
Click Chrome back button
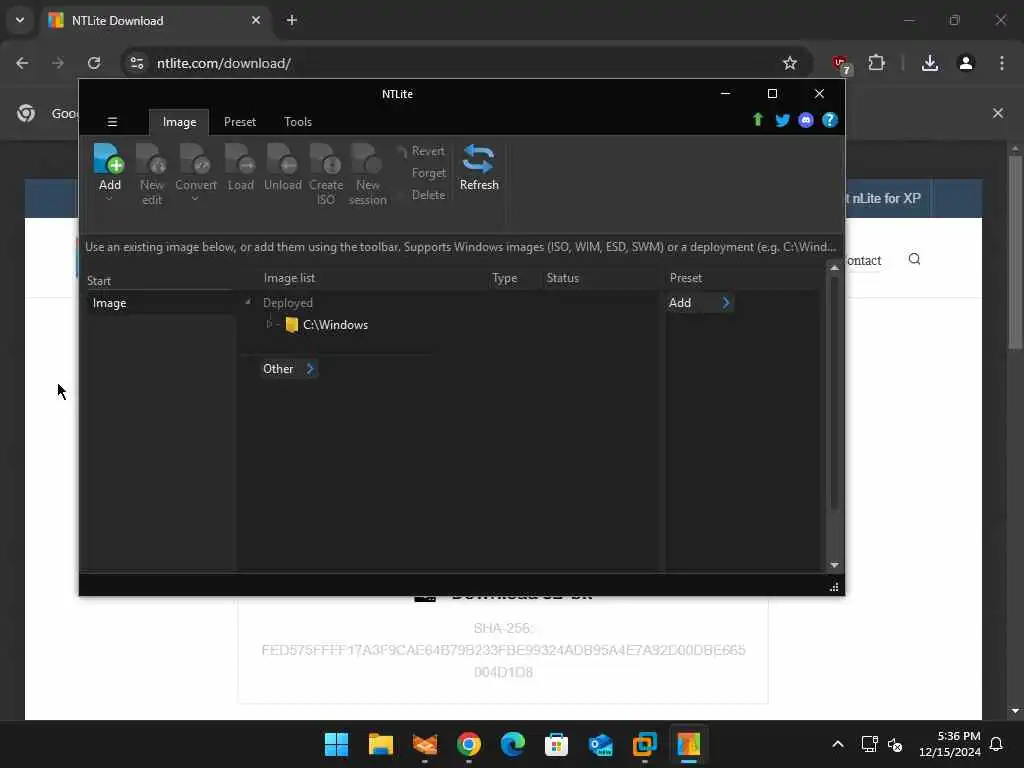[x=22, y=63]
